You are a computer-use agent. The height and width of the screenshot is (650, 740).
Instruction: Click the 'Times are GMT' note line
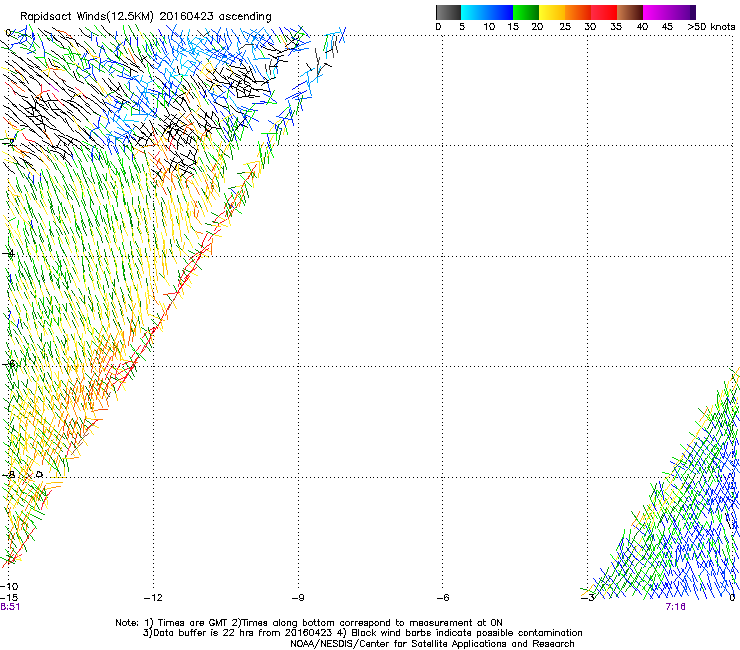[x=309, y=623]
